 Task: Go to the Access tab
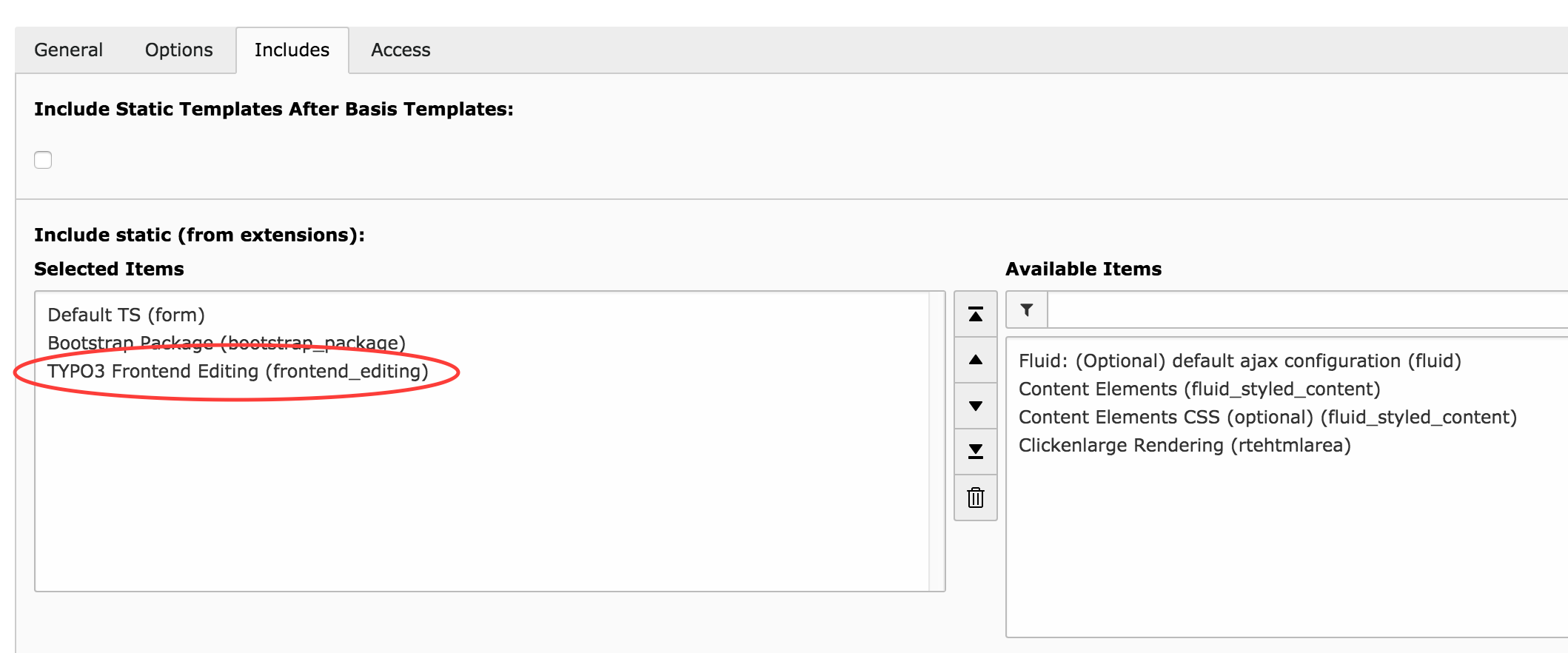pos(401,50)
